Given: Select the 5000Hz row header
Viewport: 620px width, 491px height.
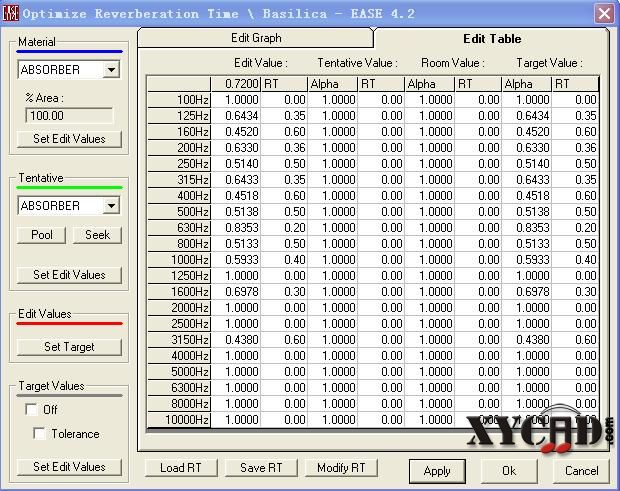Looking at the screenshot, I should [179, 372].
